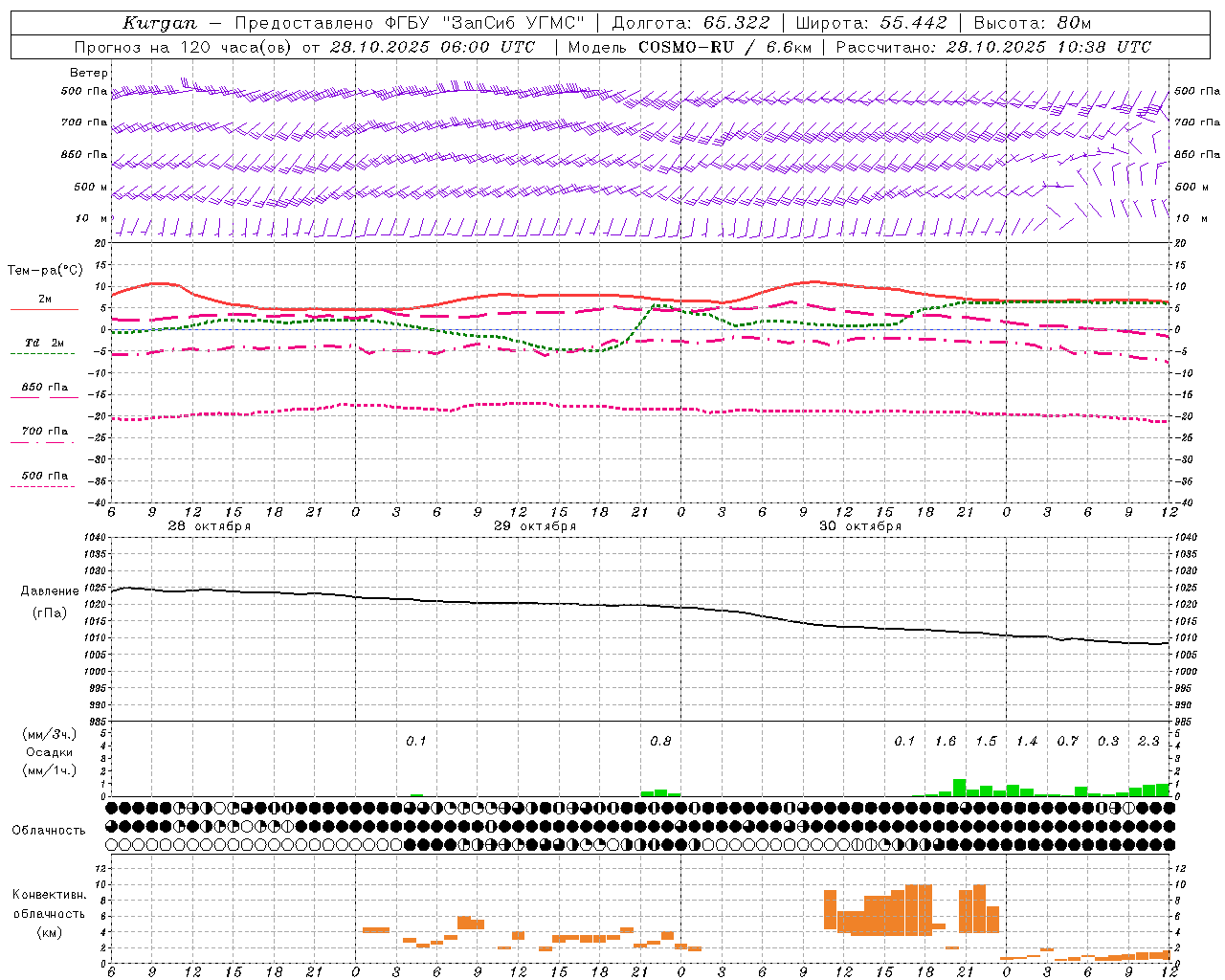
Task: Click the computed time "Рассчитано: 28.10.2025 10:38 UTC"
Action: click(993, 47)
